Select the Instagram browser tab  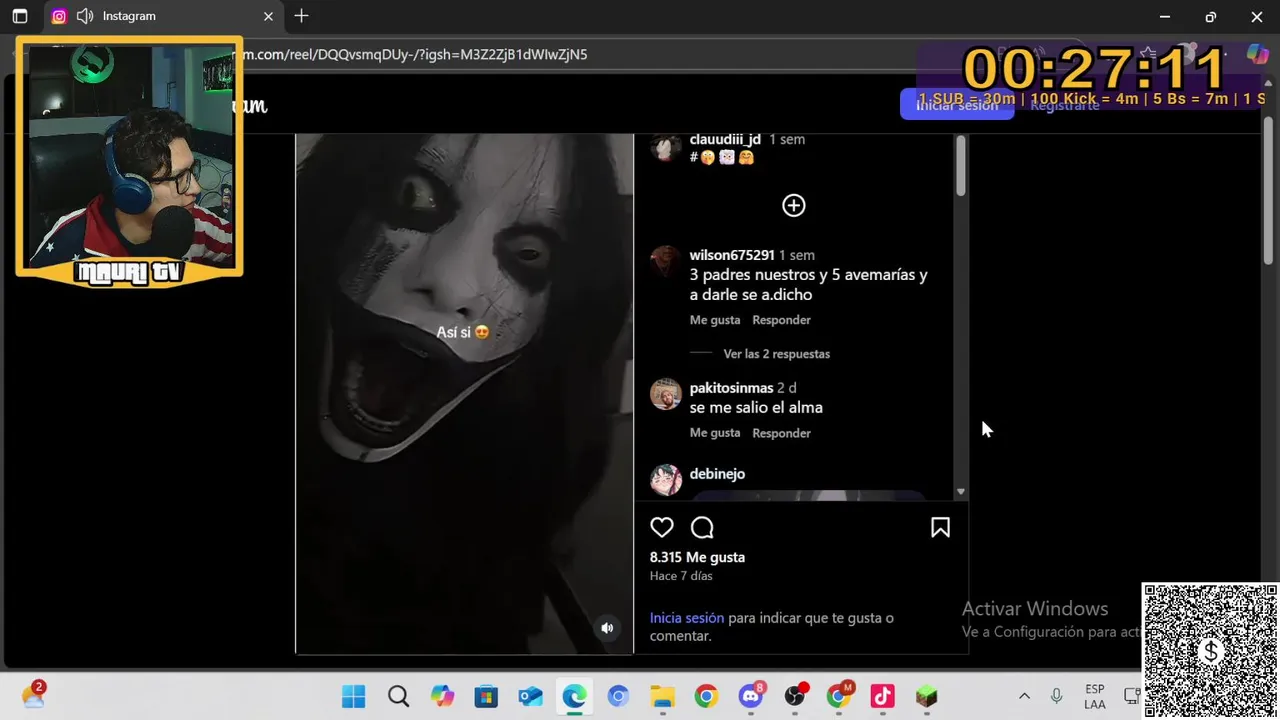click(x=163, y=16)
